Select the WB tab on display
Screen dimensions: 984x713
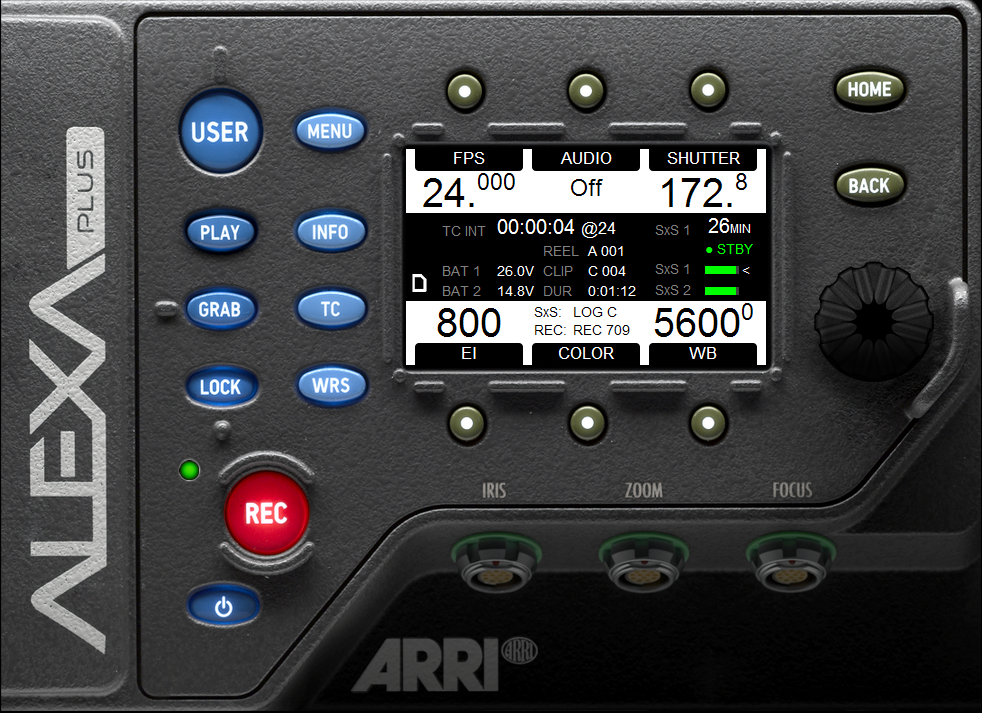pos(703,354)
